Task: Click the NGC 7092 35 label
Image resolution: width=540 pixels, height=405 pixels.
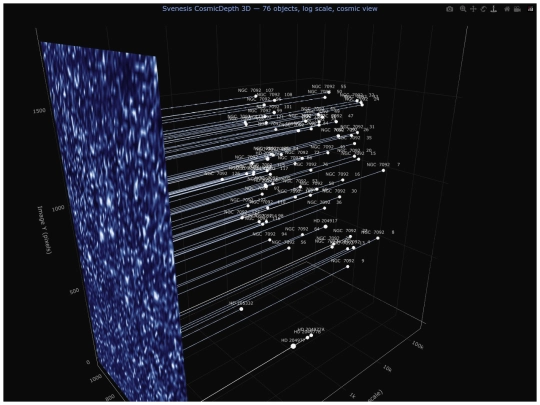Action: 356,138
